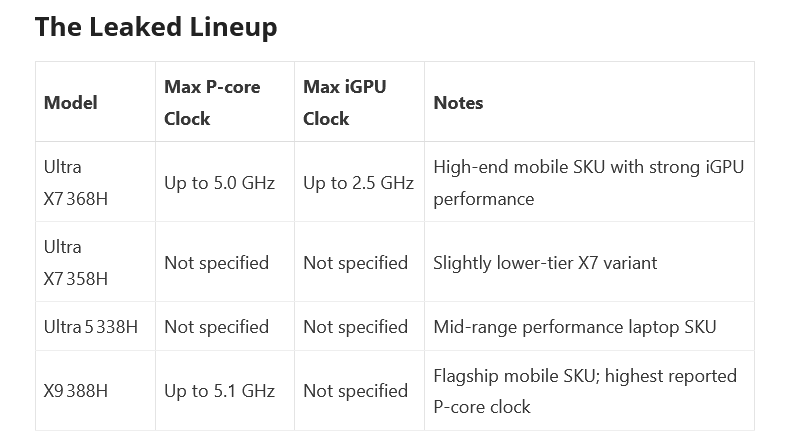797x446 pixels.
Task: Select the Ultra X7 358H model cell
Action: coord(76,263)
